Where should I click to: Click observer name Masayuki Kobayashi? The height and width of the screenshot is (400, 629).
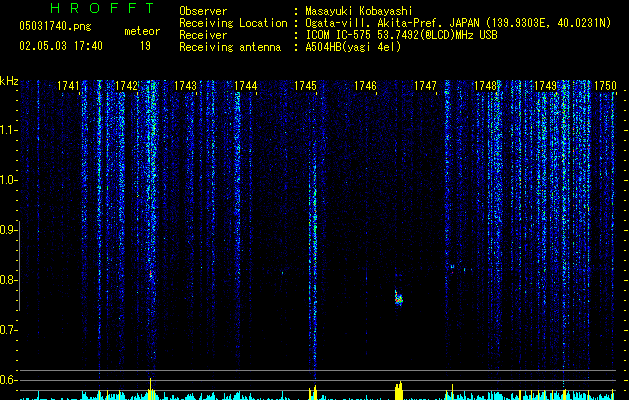359,11
